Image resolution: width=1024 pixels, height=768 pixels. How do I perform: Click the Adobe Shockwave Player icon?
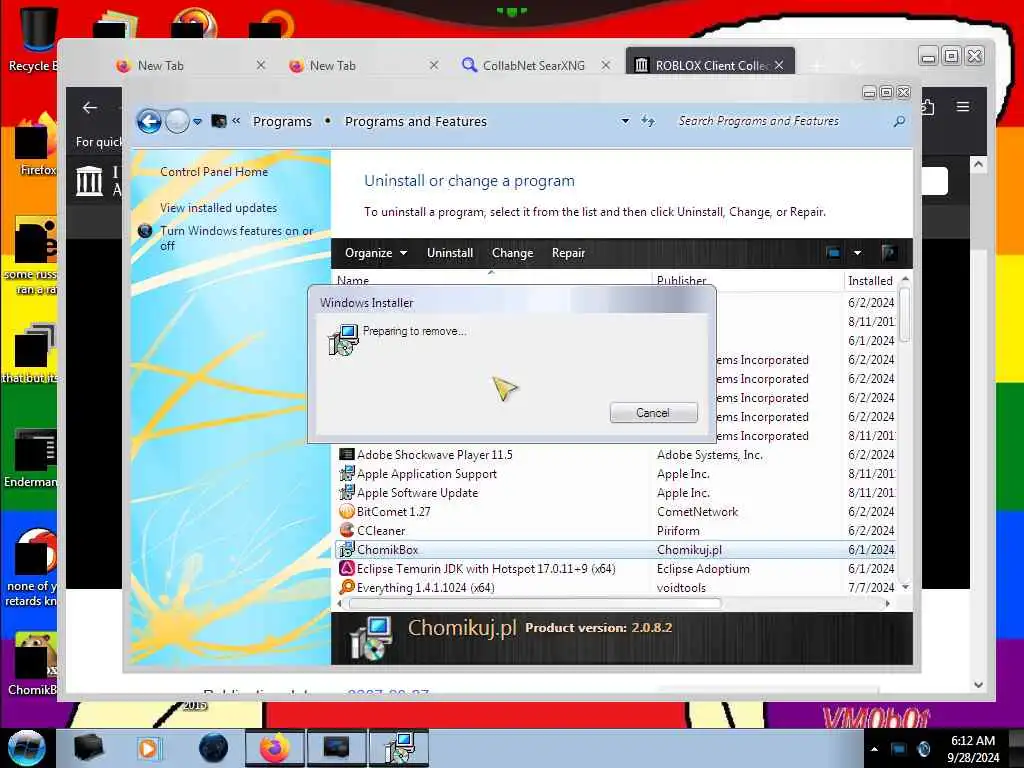347,455
